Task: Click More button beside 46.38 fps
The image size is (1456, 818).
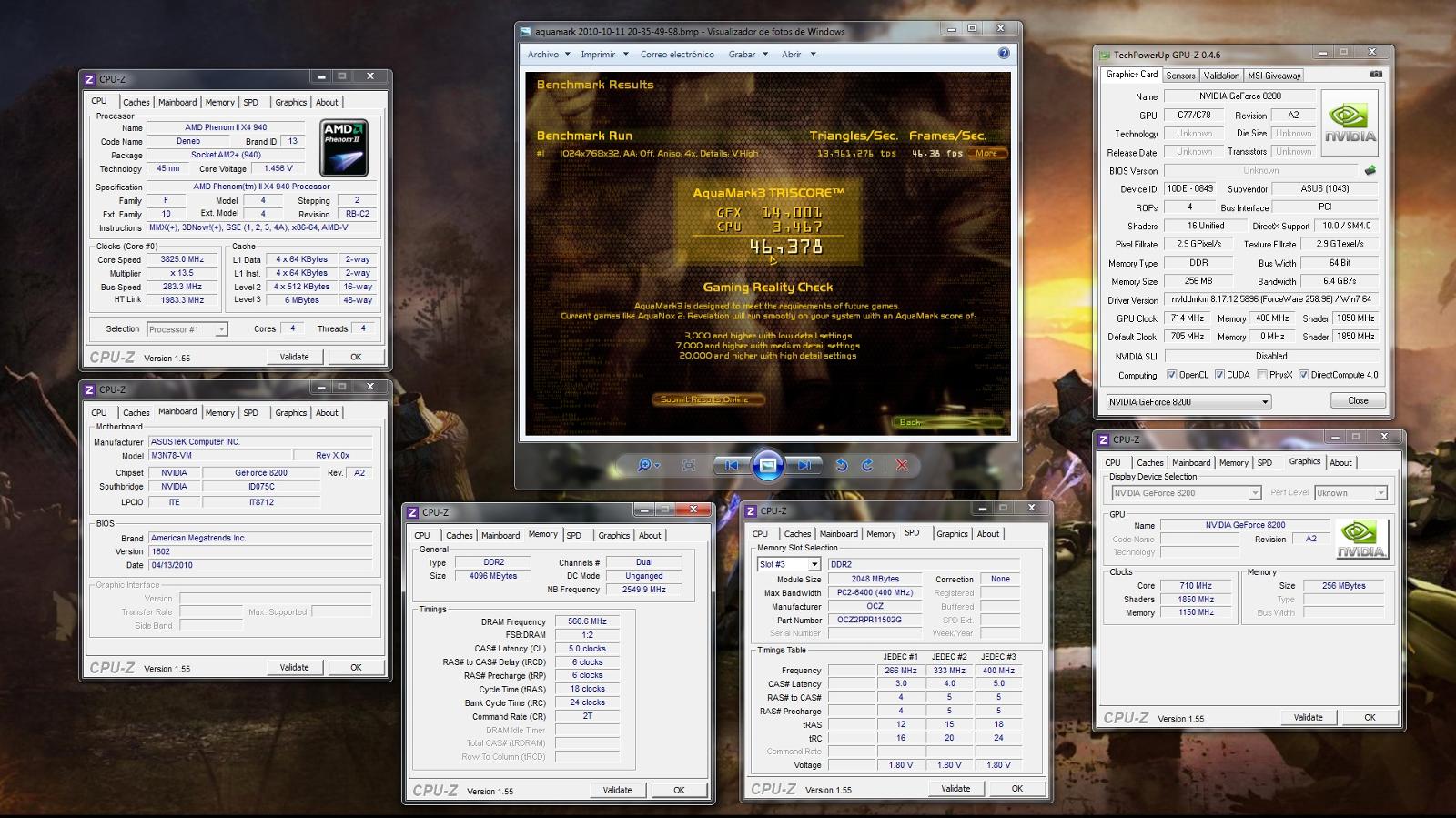Action: pyautogui.click(x=989, y=153)
